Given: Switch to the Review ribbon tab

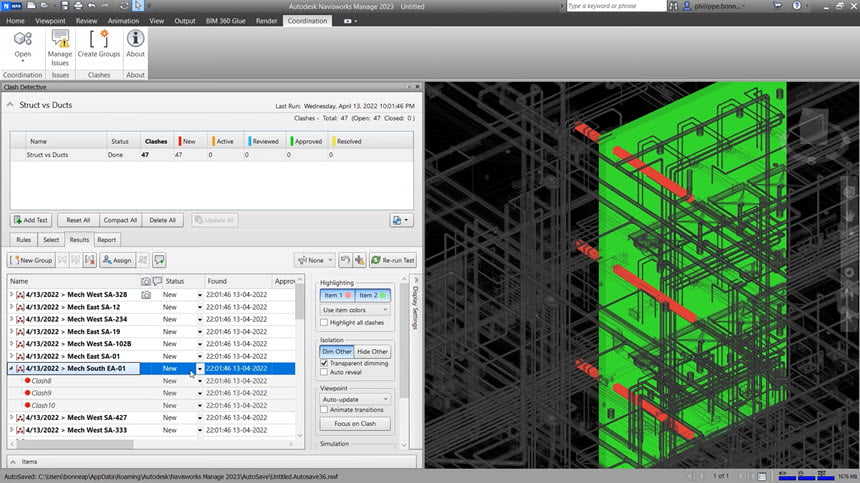Looking at the screenshot, I should click(87, 21).
